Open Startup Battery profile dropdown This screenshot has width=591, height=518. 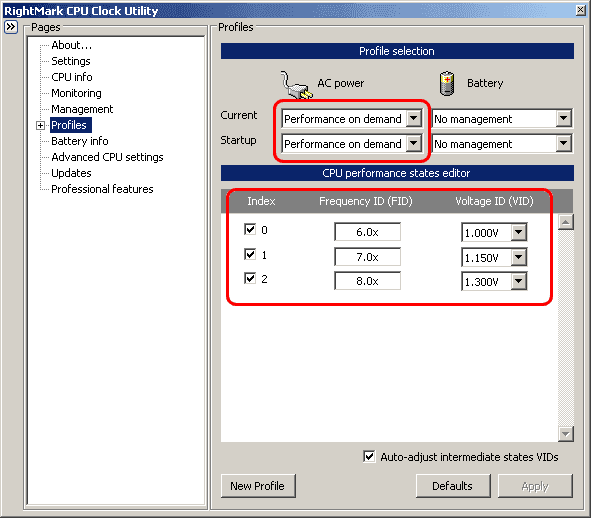(563, 144)
